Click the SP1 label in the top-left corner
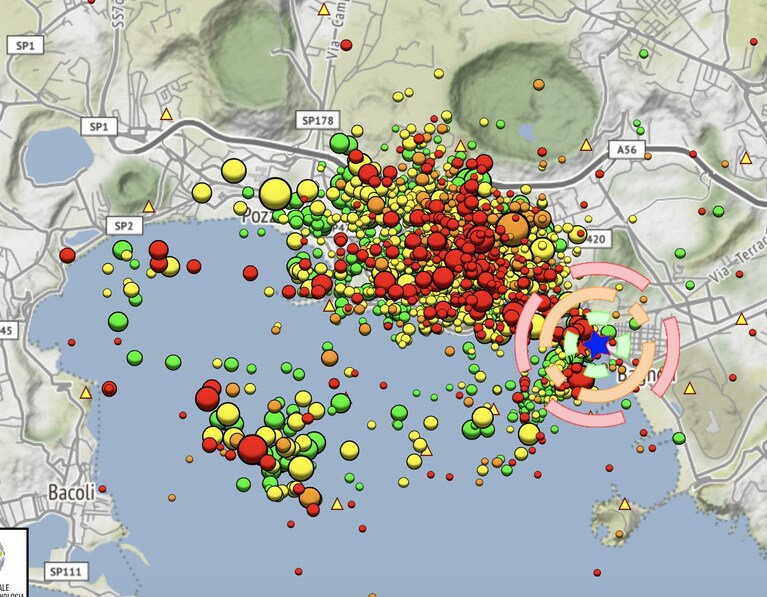The image size is (767, 597). pyautogui.click(x=25, y=46)
